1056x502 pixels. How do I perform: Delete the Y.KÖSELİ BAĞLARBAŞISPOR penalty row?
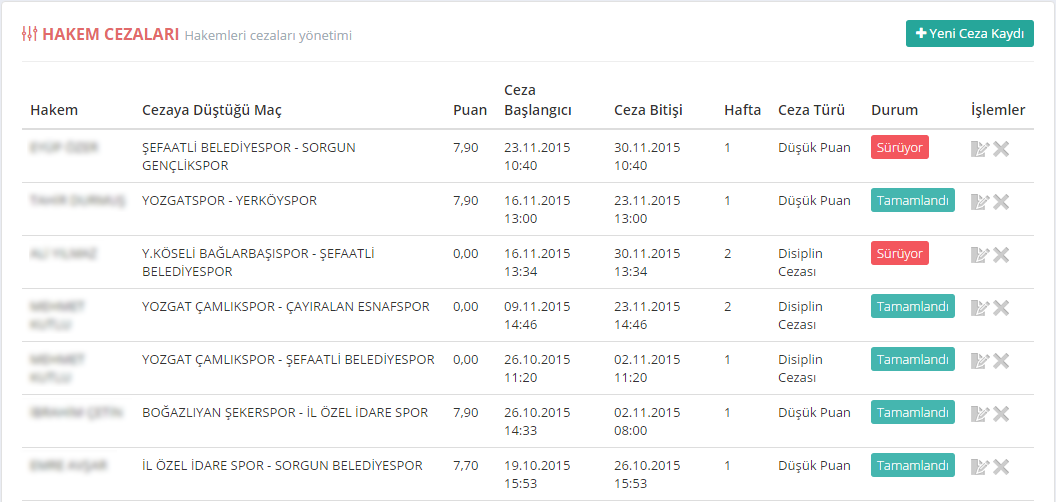(1001, 255)
